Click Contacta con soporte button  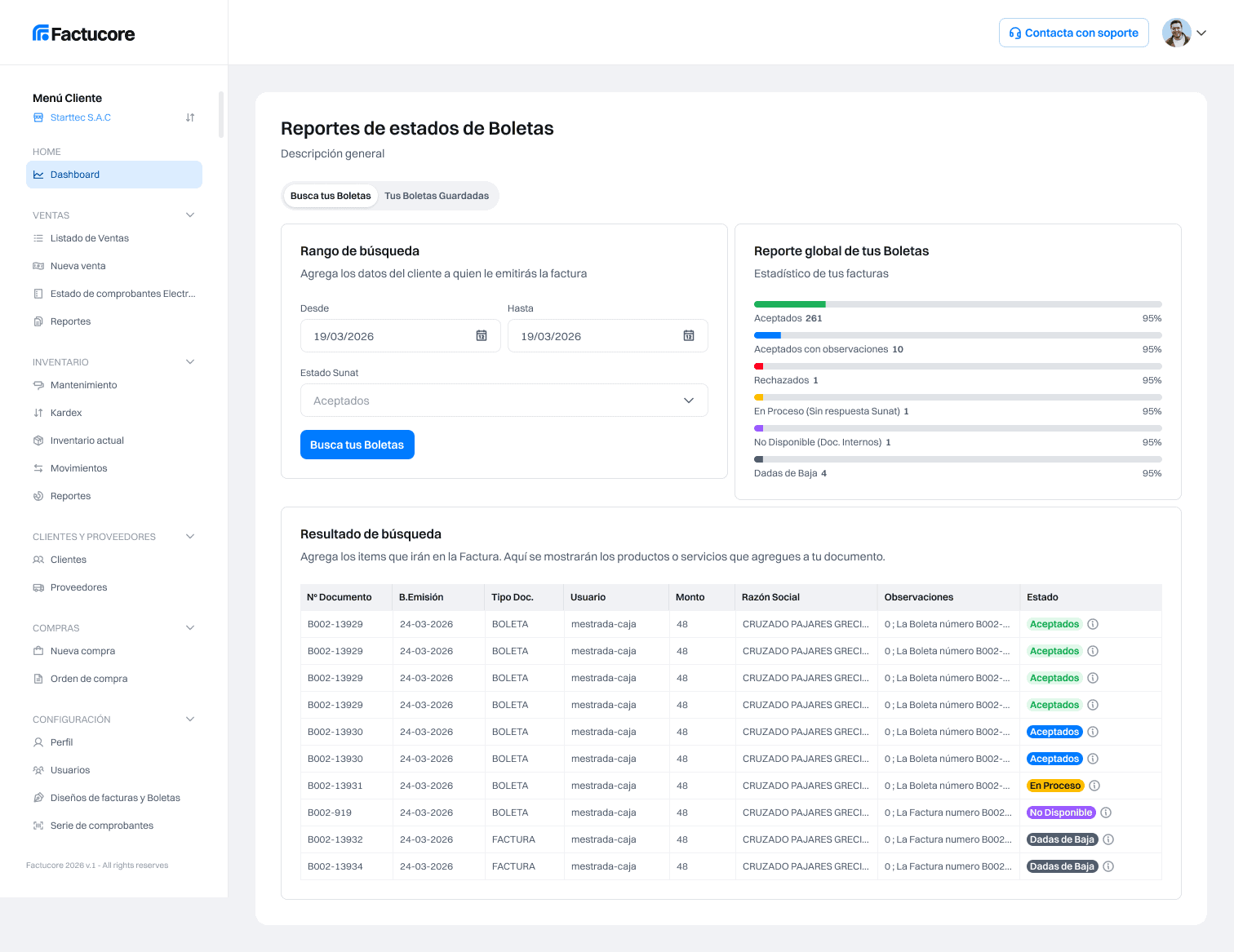pos(1074,33)
